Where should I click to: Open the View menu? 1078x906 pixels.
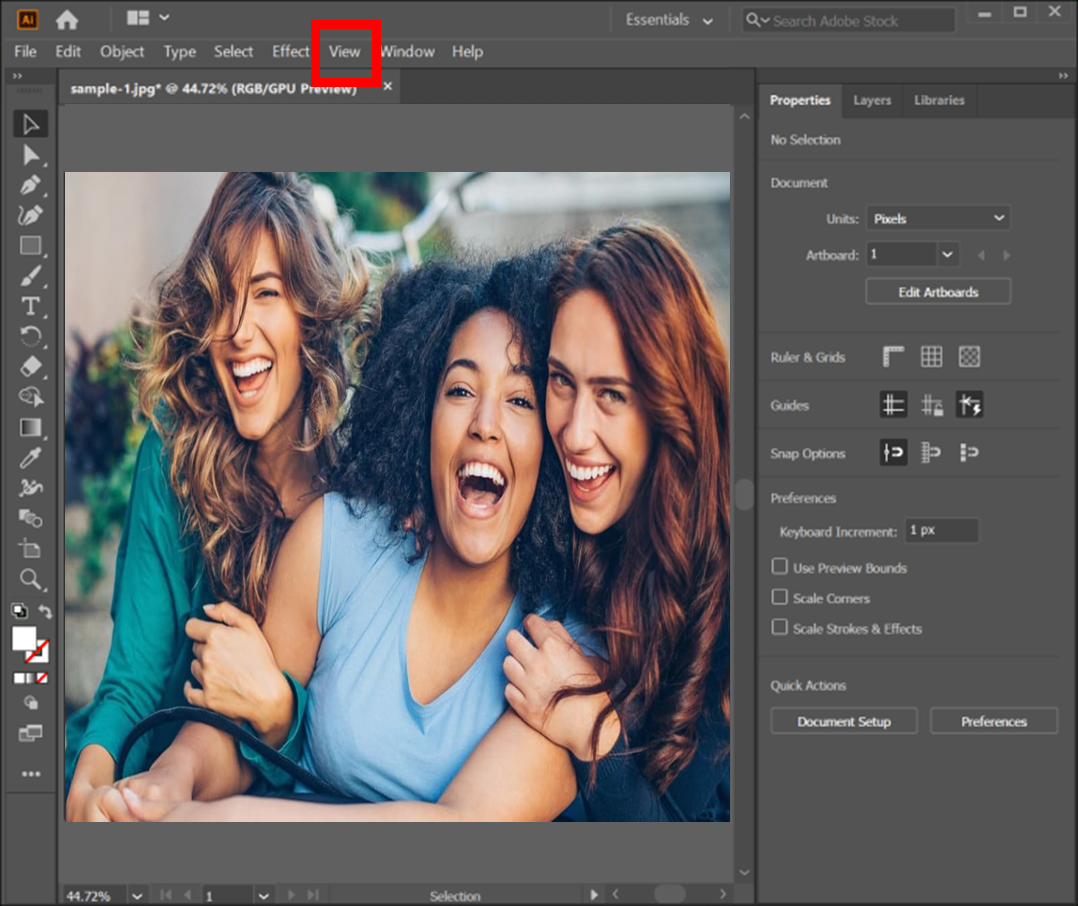coord(345,51)
